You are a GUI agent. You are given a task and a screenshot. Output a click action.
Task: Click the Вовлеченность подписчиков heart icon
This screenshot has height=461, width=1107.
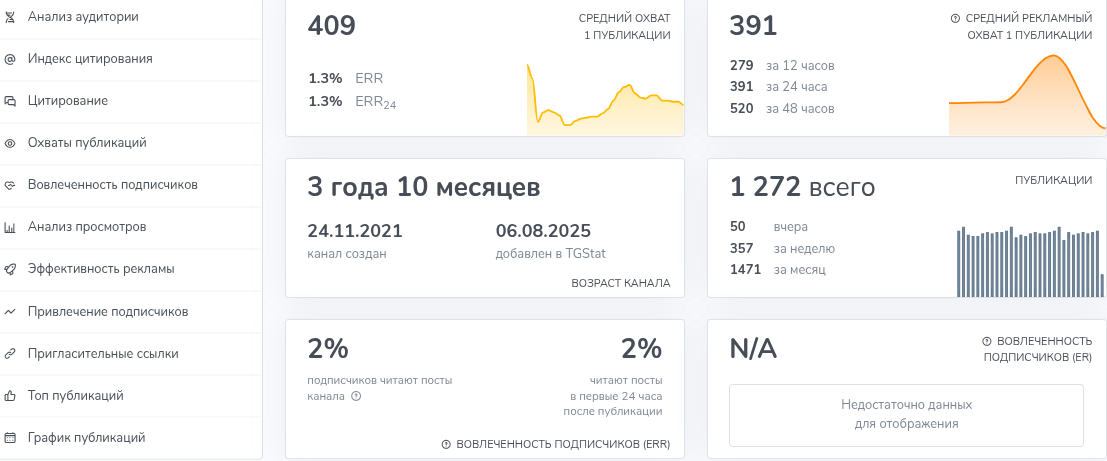10,186
